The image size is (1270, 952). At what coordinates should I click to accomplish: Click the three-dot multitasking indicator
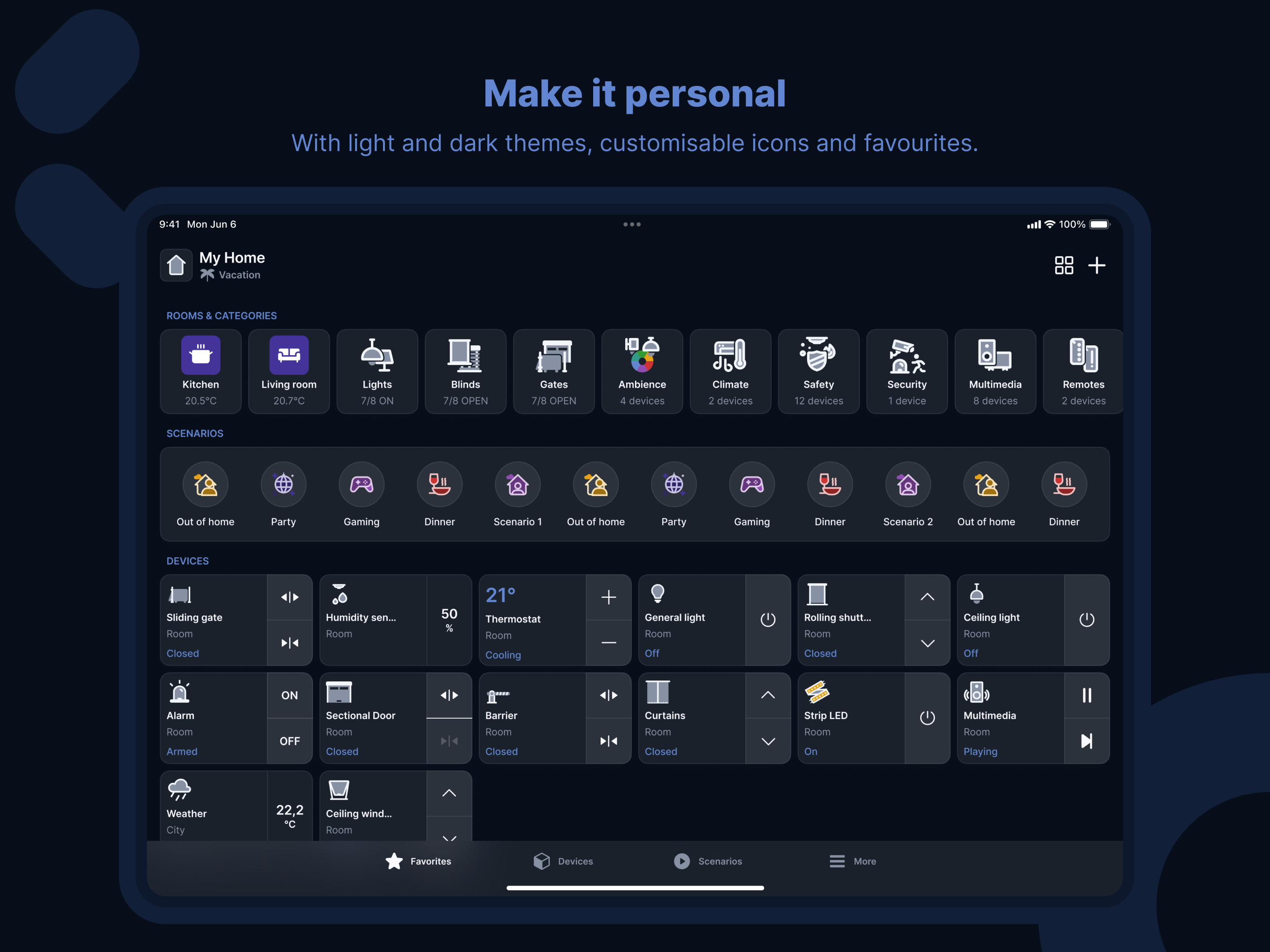click(x=632, y=225)
